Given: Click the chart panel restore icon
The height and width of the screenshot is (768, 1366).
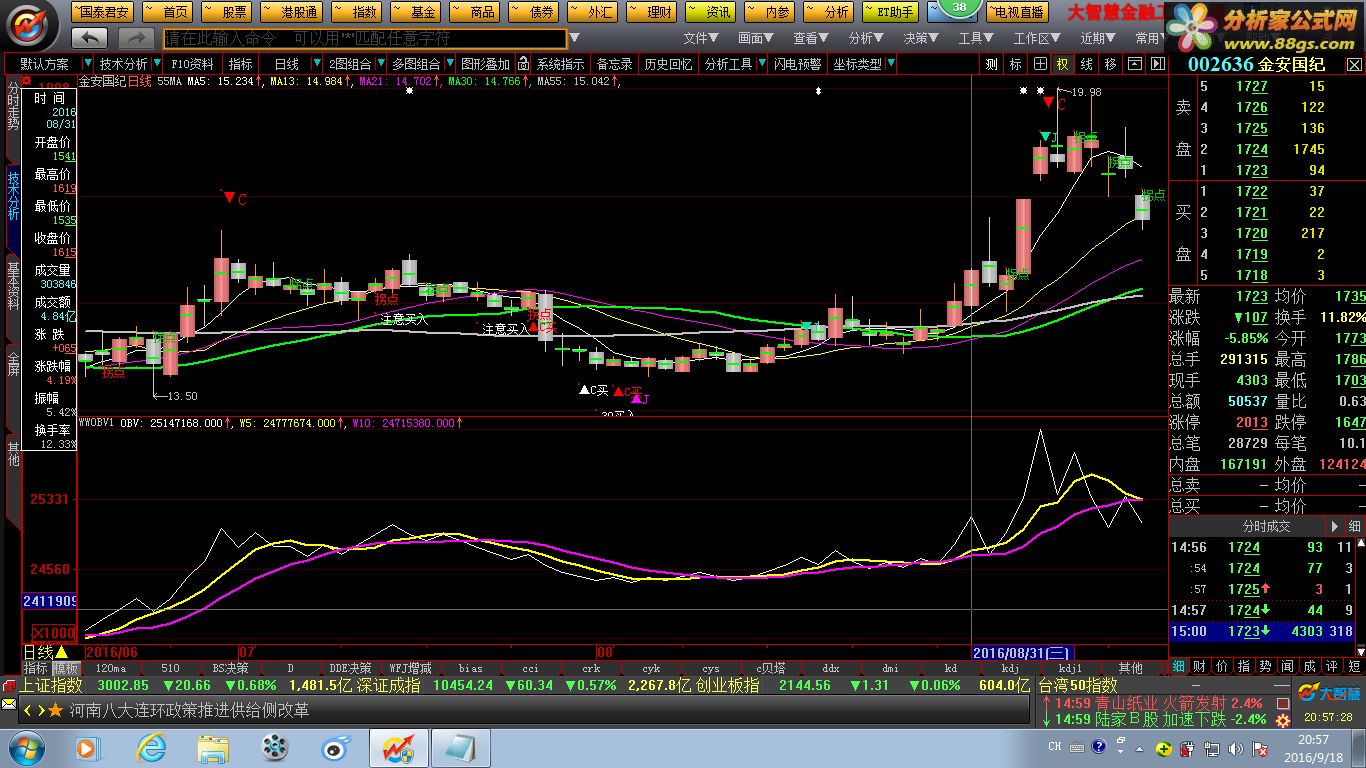Looking at the screenshot, I should click(1134, 64).
